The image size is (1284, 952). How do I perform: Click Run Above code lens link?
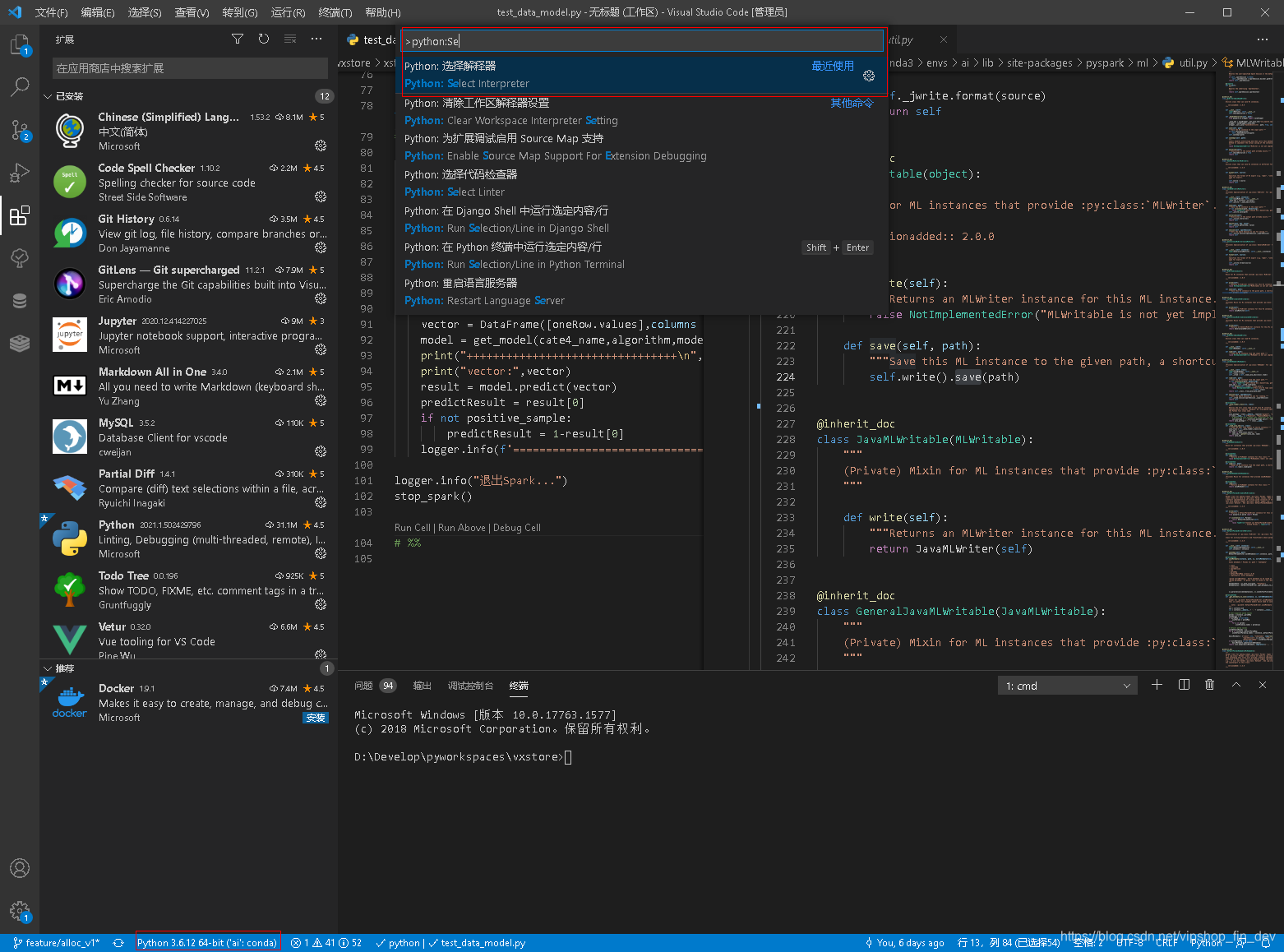coord(462,528)
